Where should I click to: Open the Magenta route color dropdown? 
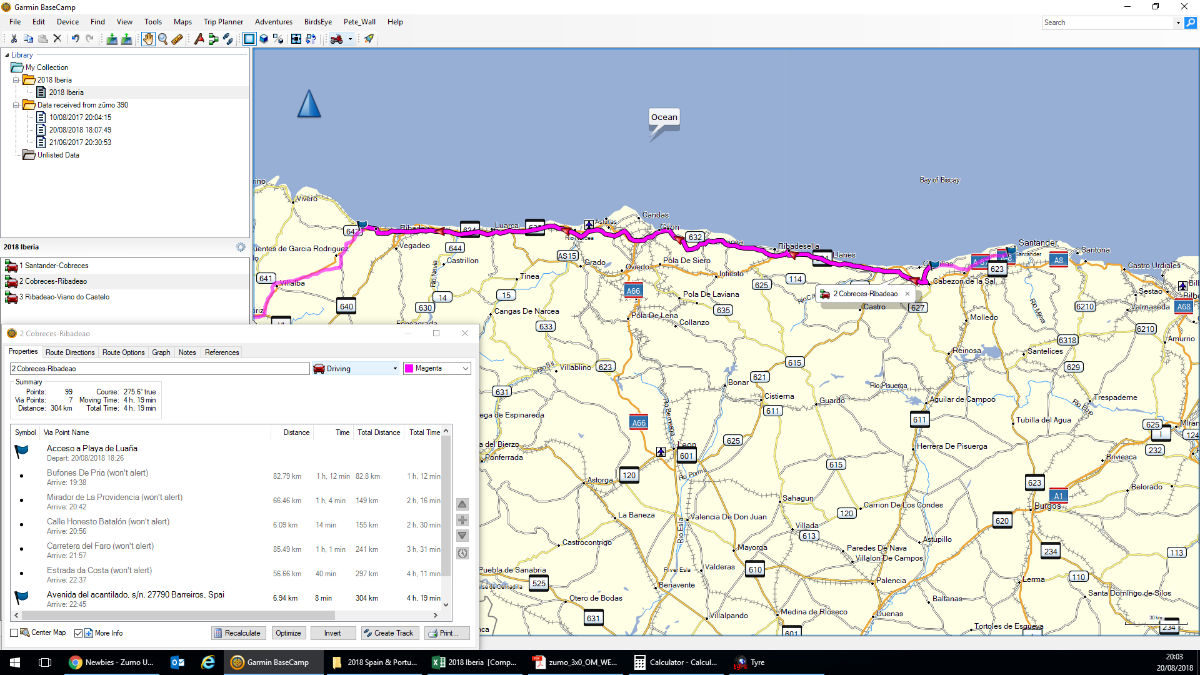(436, 369)
